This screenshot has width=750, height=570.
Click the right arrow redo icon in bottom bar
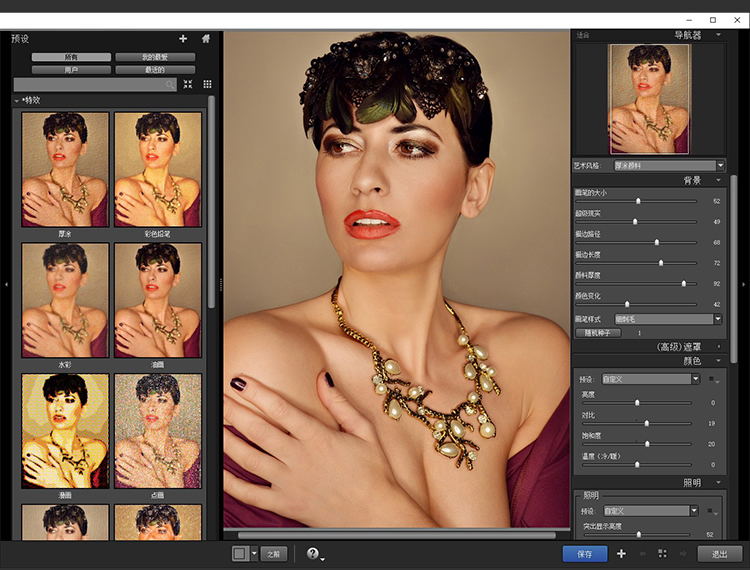683,554
